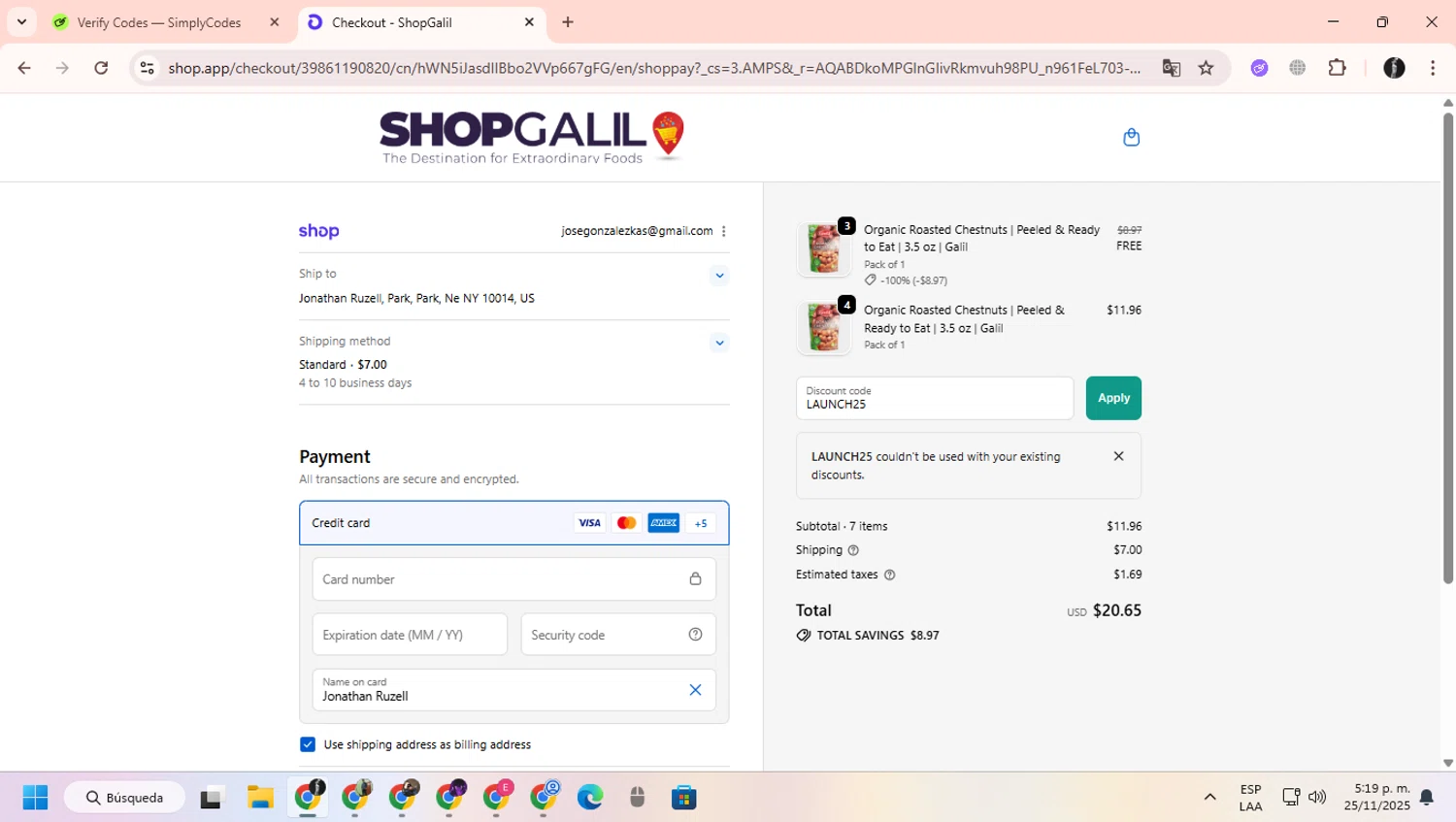
Task: Click the globe extension icon in toolbar
Action: click(1297, 68)
